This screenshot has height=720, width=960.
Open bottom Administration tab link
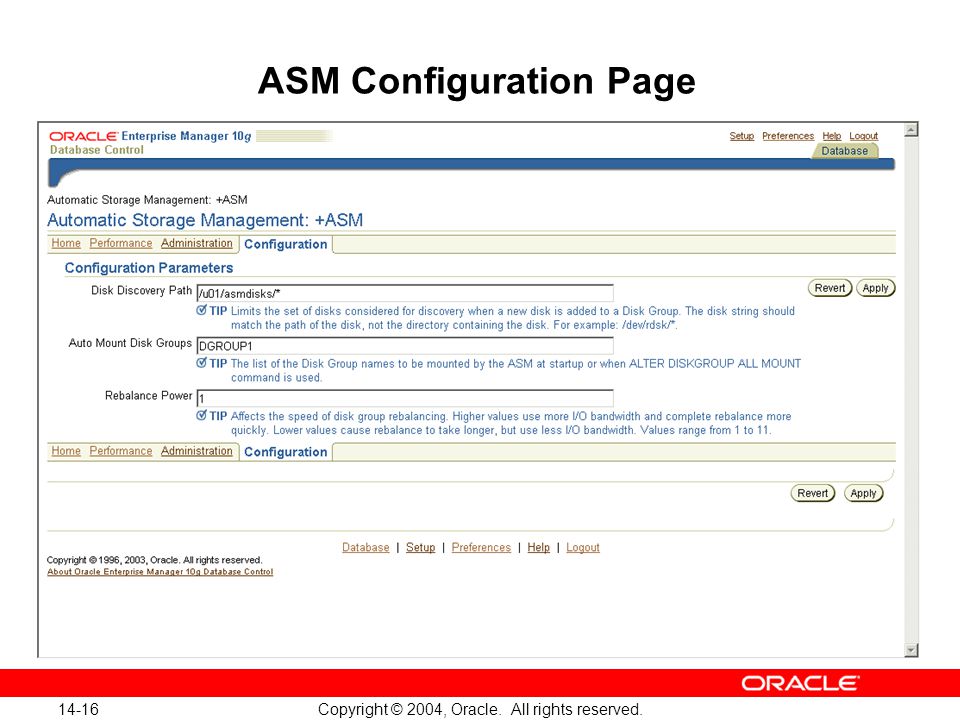coord(197,451)
